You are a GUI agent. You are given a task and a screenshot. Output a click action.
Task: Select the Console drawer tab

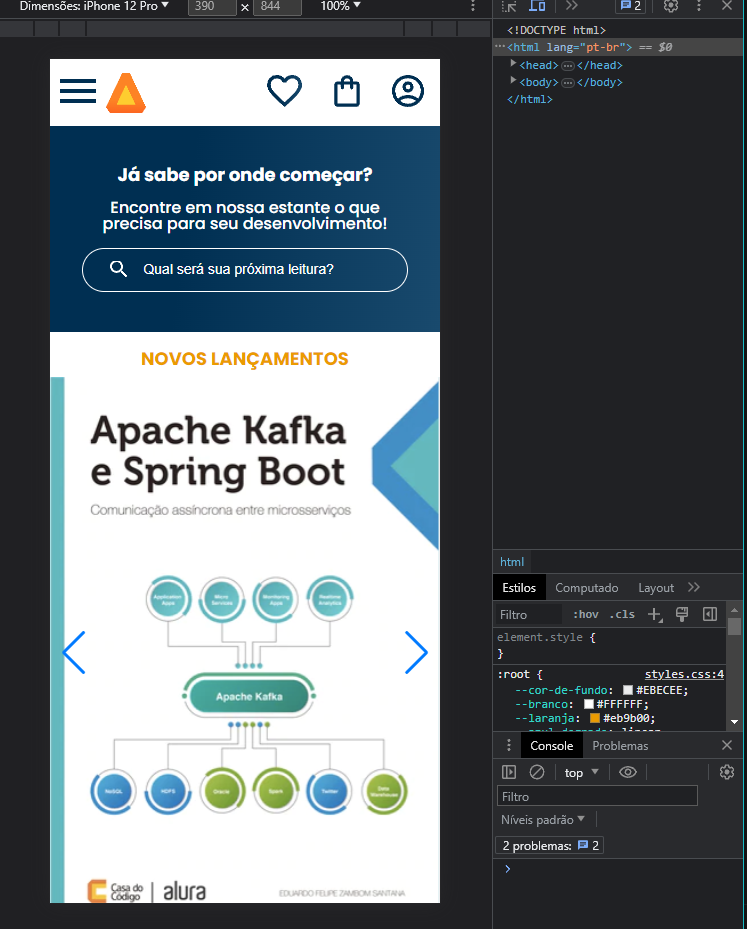tap(552, 746)
